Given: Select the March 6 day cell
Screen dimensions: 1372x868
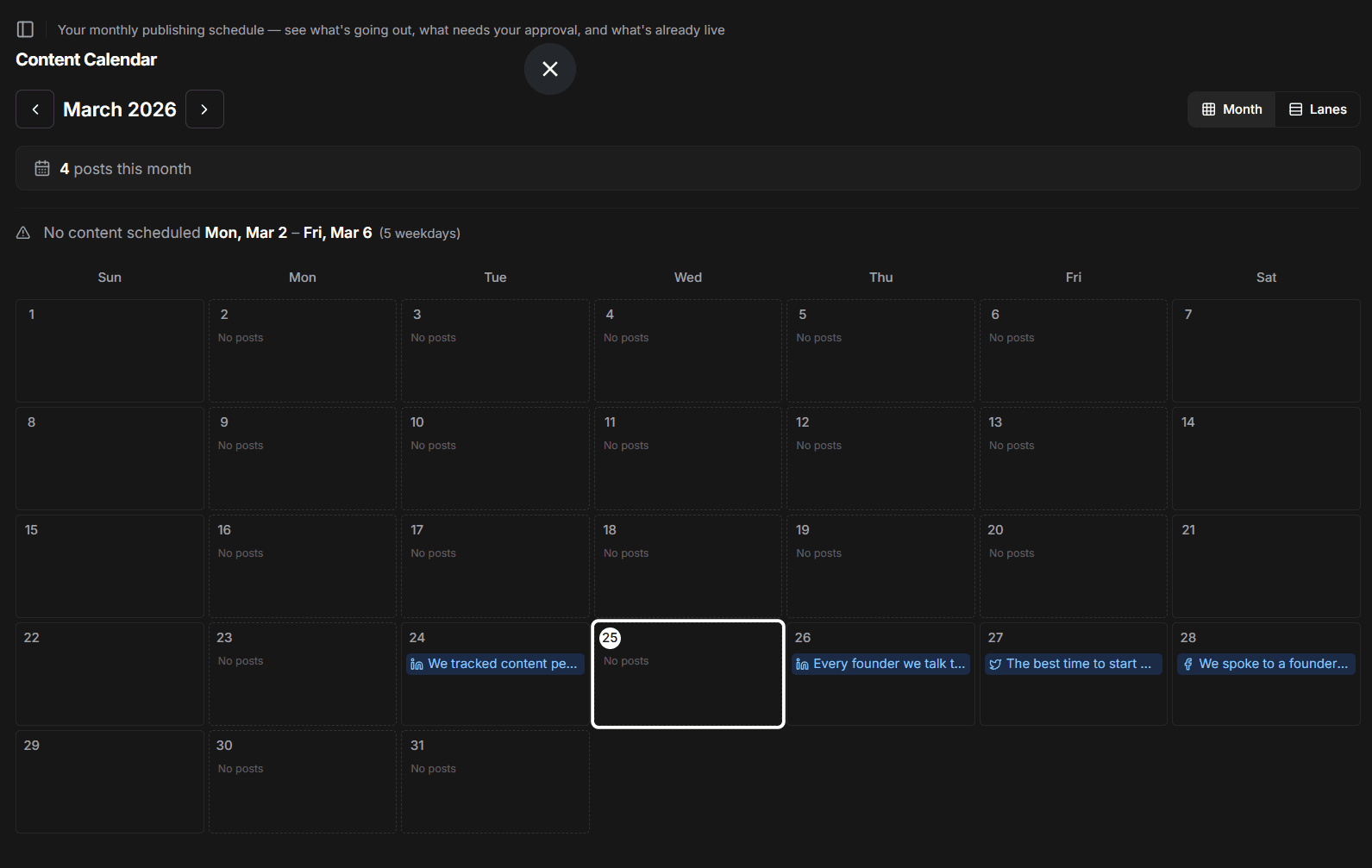Looking at the screenshot, I should (x=1074, y=351).
